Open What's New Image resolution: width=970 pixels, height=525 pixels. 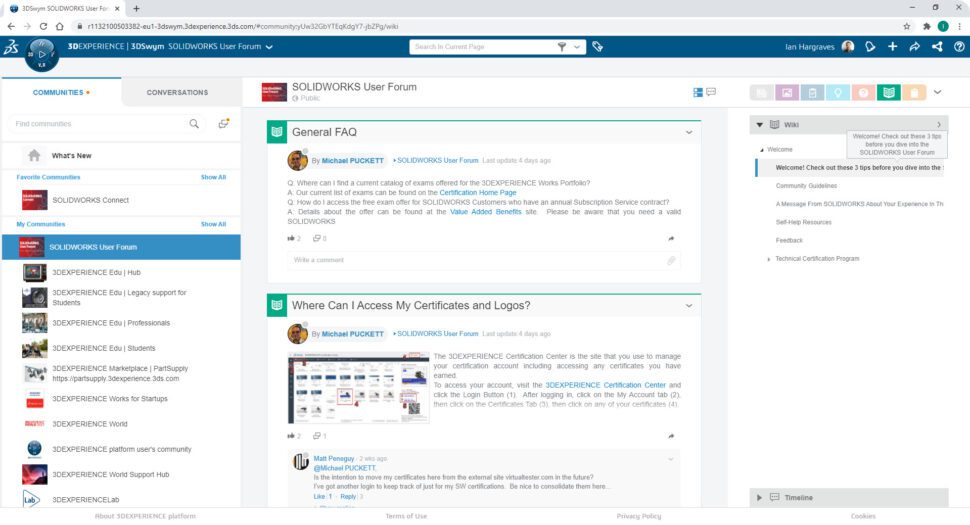[x=72, y=156]
